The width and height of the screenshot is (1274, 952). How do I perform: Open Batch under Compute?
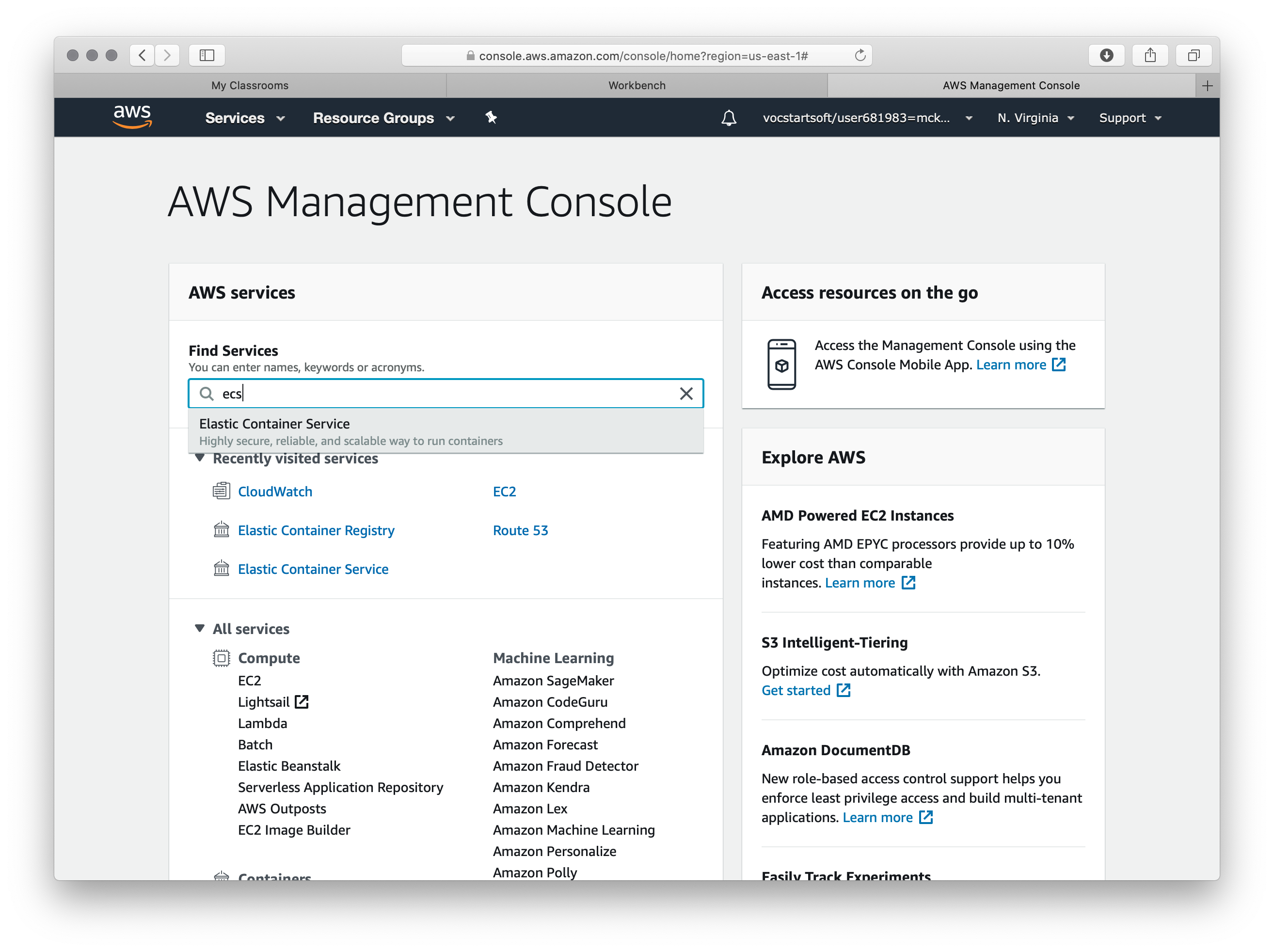[255, 744]
